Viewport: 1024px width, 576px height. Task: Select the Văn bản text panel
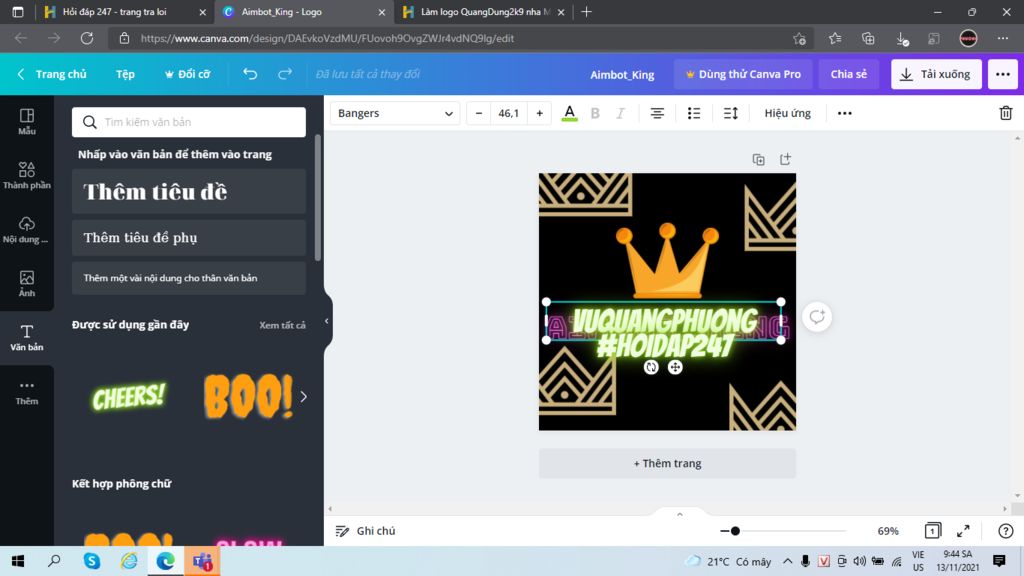27,338
